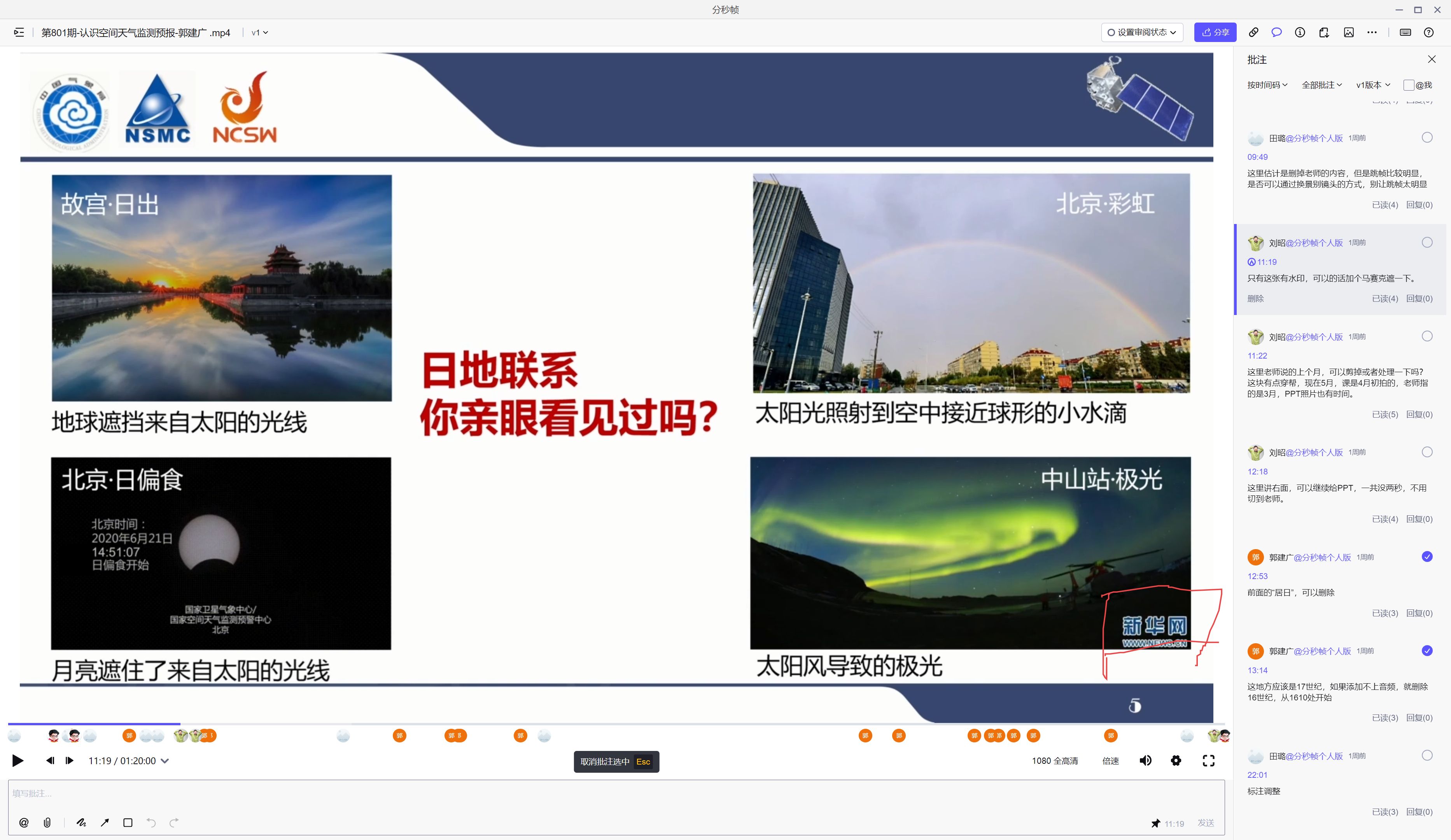Open the 按时间码 sorting dropdown
The height and width of the screenshot is (840, 1451).
(x=1267, y=85)
